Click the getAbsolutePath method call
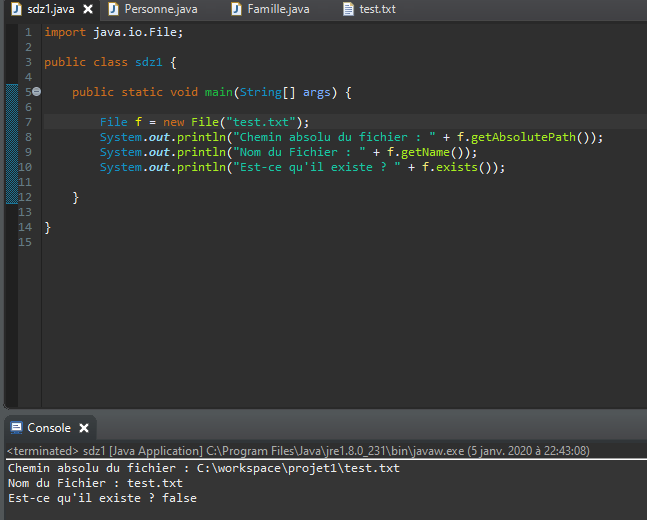 pos(523,137)
